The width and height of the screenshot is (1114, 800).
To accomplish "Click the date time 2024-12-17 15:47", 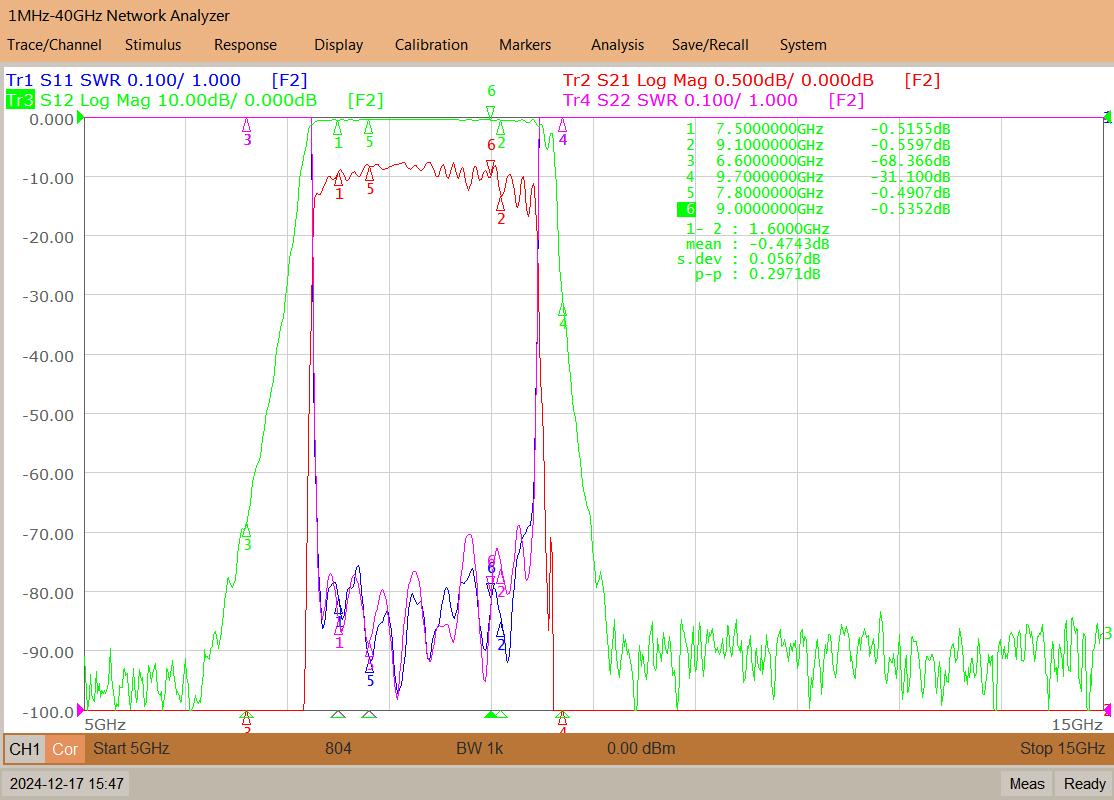I will 67,784.
